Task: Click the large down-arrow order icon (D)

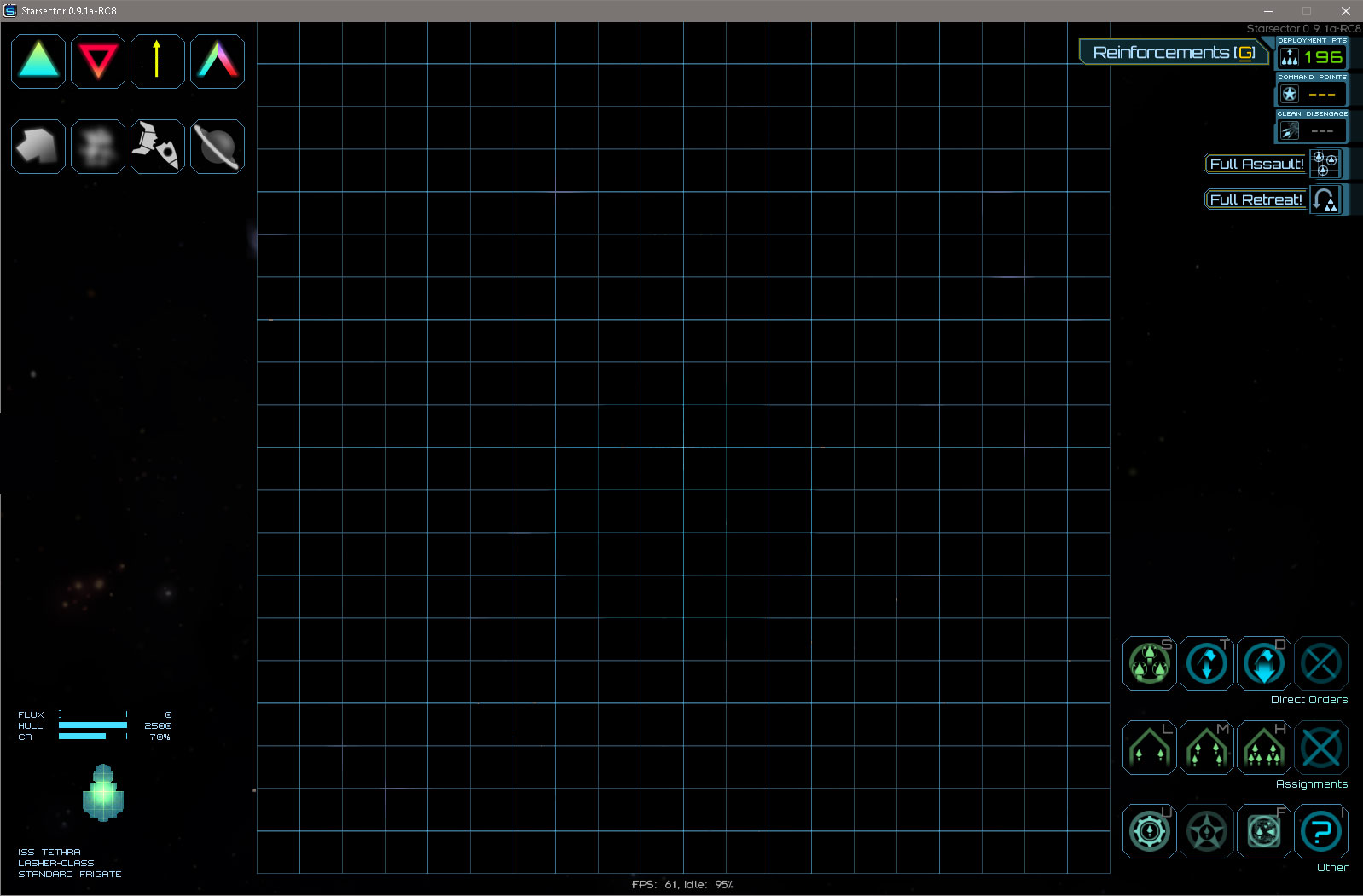Action: (1264, 662)
